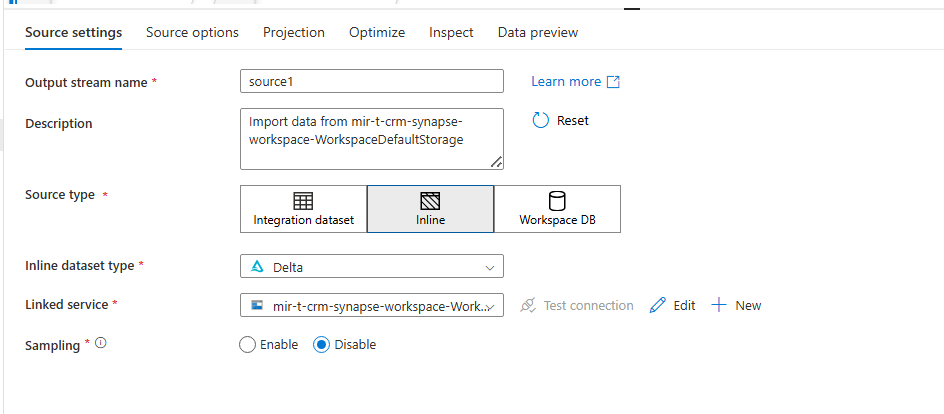The height and width of the screenshot is (414, 944).
Task: Switch to the Source options tab
Action: click(x=192, y=32)
